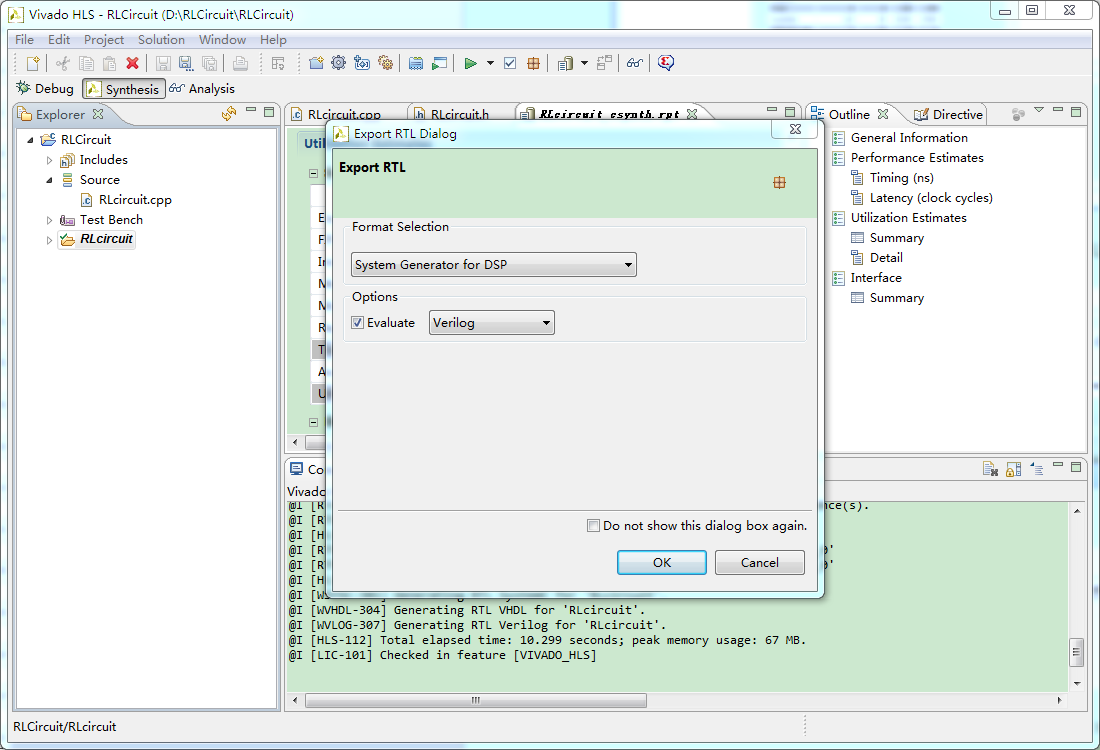Open project settings gear icon in toolbar

[x=338, y=63]
